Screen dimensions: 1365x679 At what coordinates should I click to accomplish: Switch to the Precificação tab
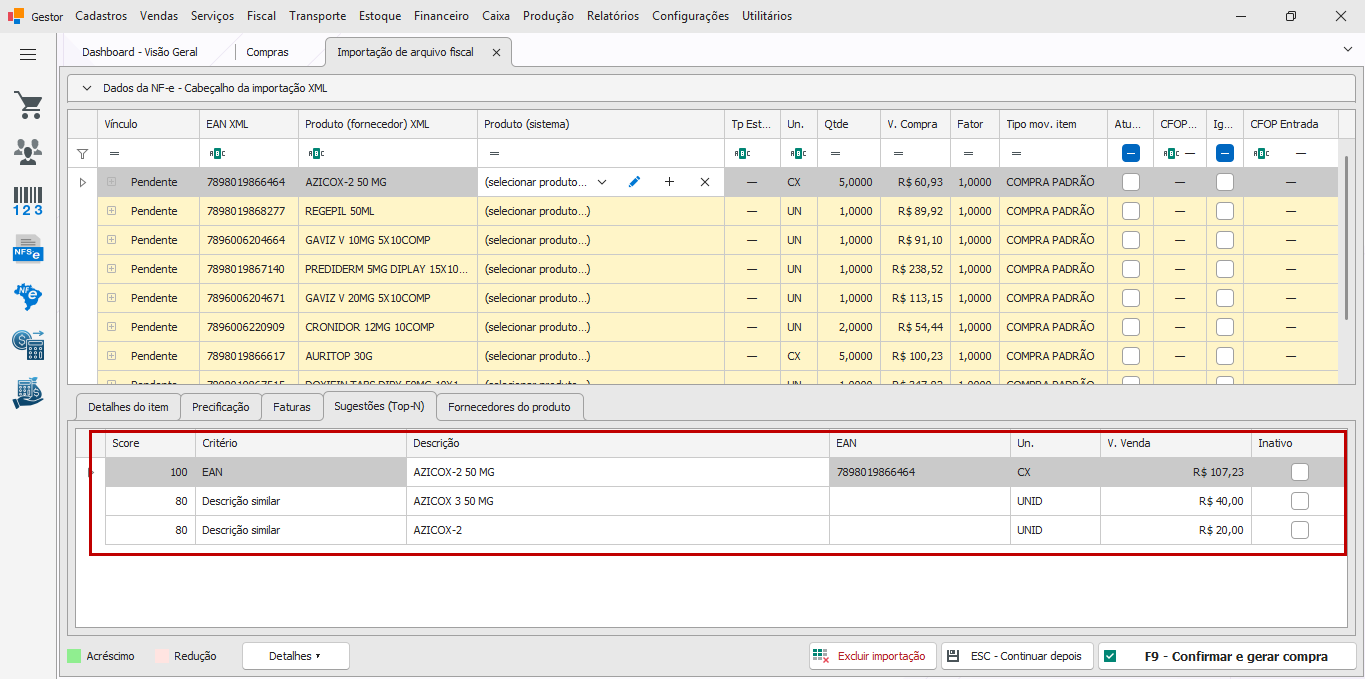click(x=221, y=407)
